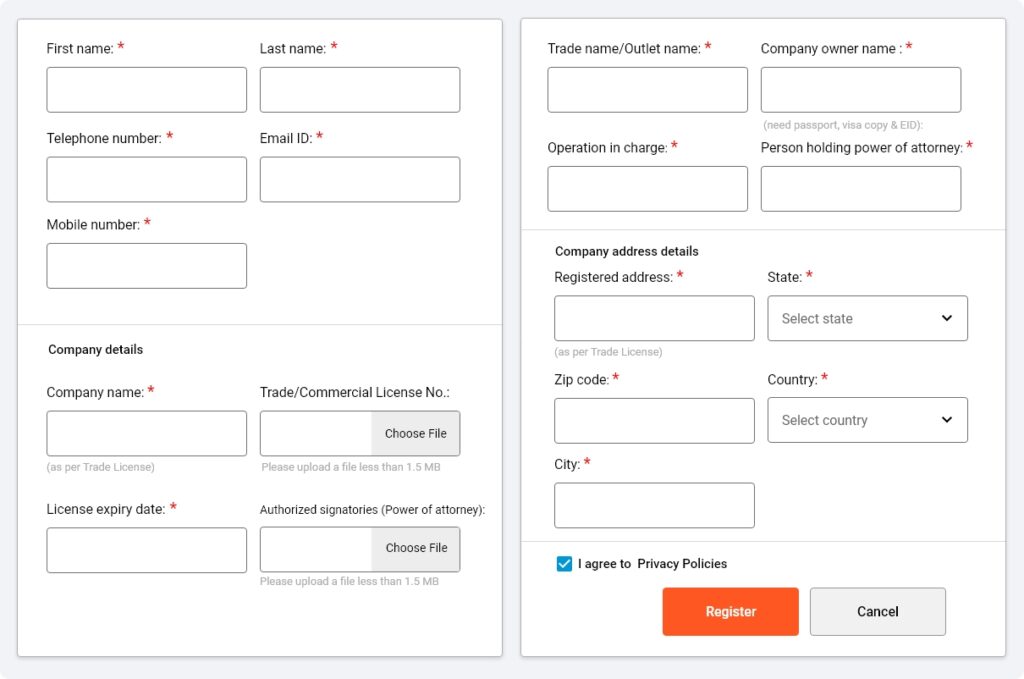Open the Privacy Policies link

pyautogui.click(x=682, y=563)
